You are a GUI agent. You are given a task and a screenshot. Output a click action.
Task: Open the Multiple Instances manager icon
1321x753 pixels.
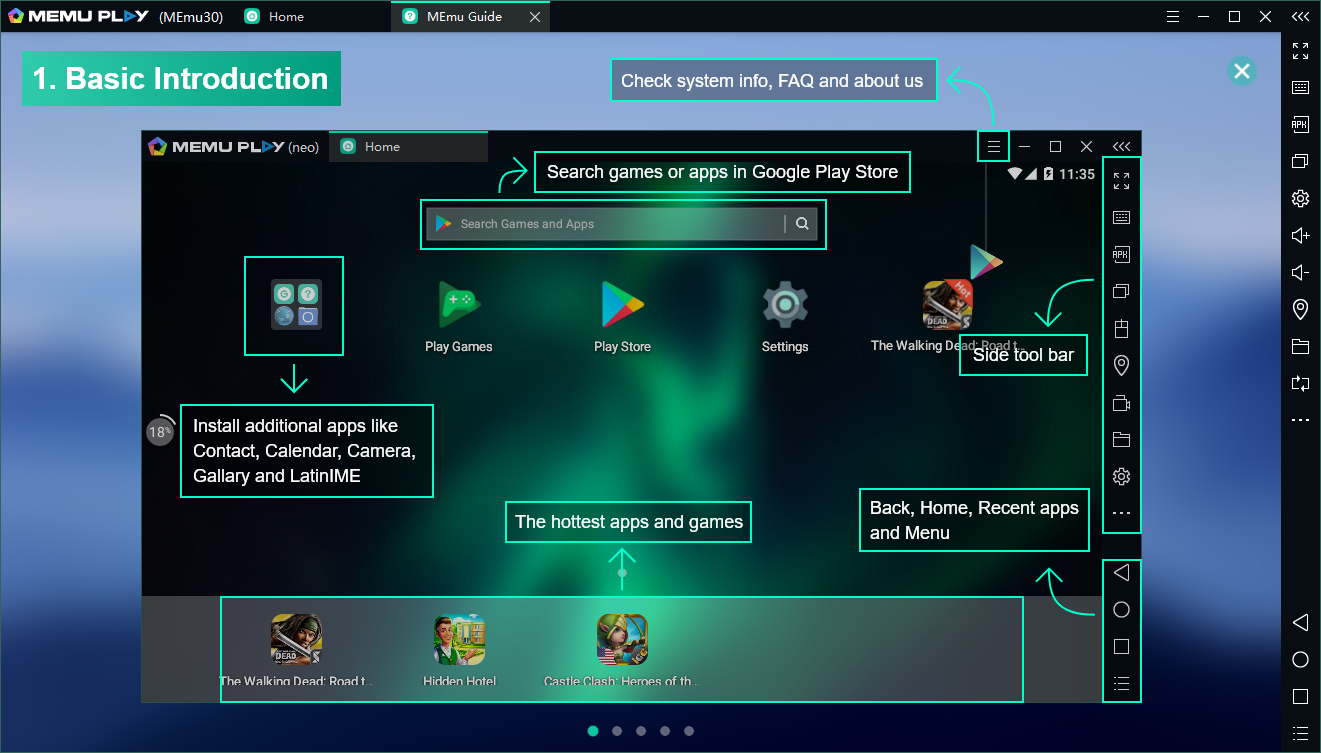1300,161
